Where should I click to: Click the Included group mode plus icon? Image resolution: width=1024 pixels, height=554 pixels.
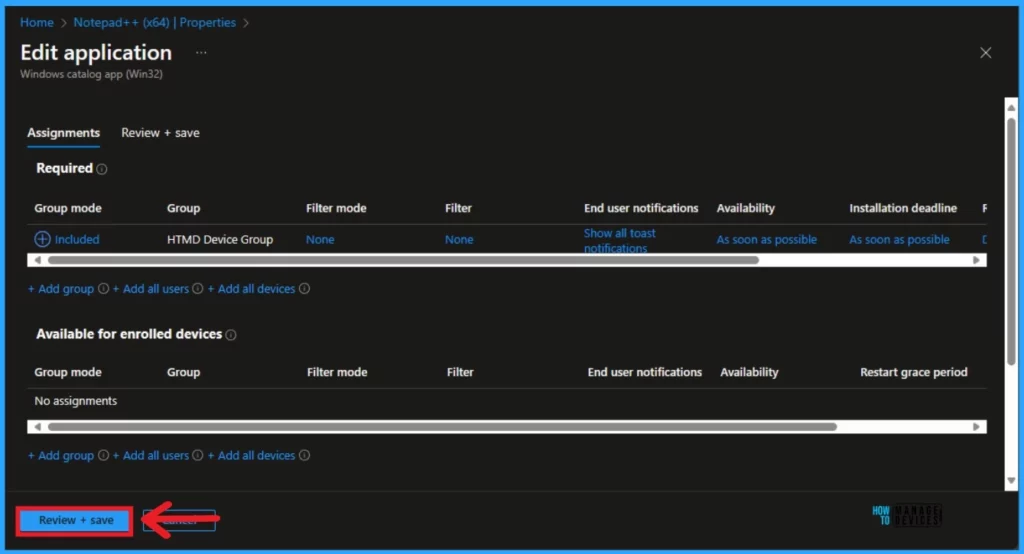(42, 239)
